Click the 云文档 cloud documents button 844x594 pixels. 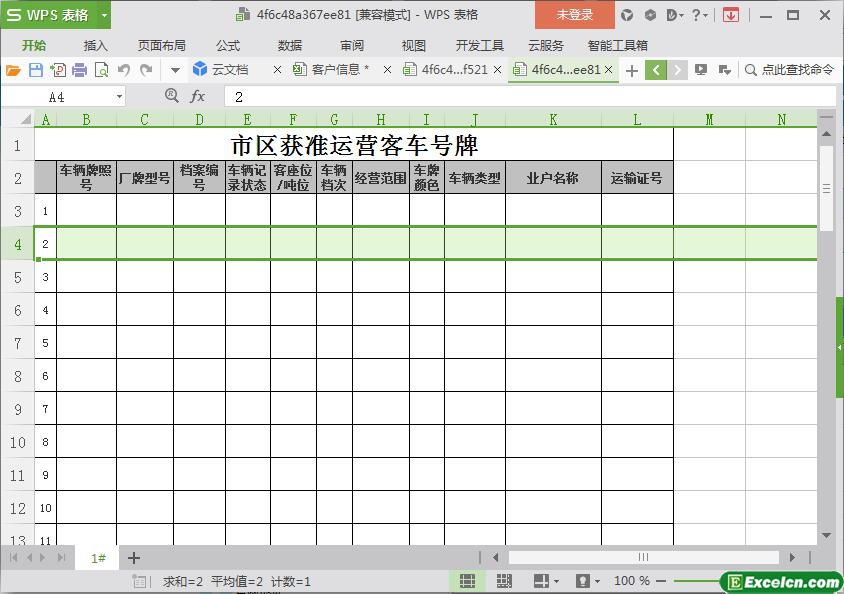point(221,70)
